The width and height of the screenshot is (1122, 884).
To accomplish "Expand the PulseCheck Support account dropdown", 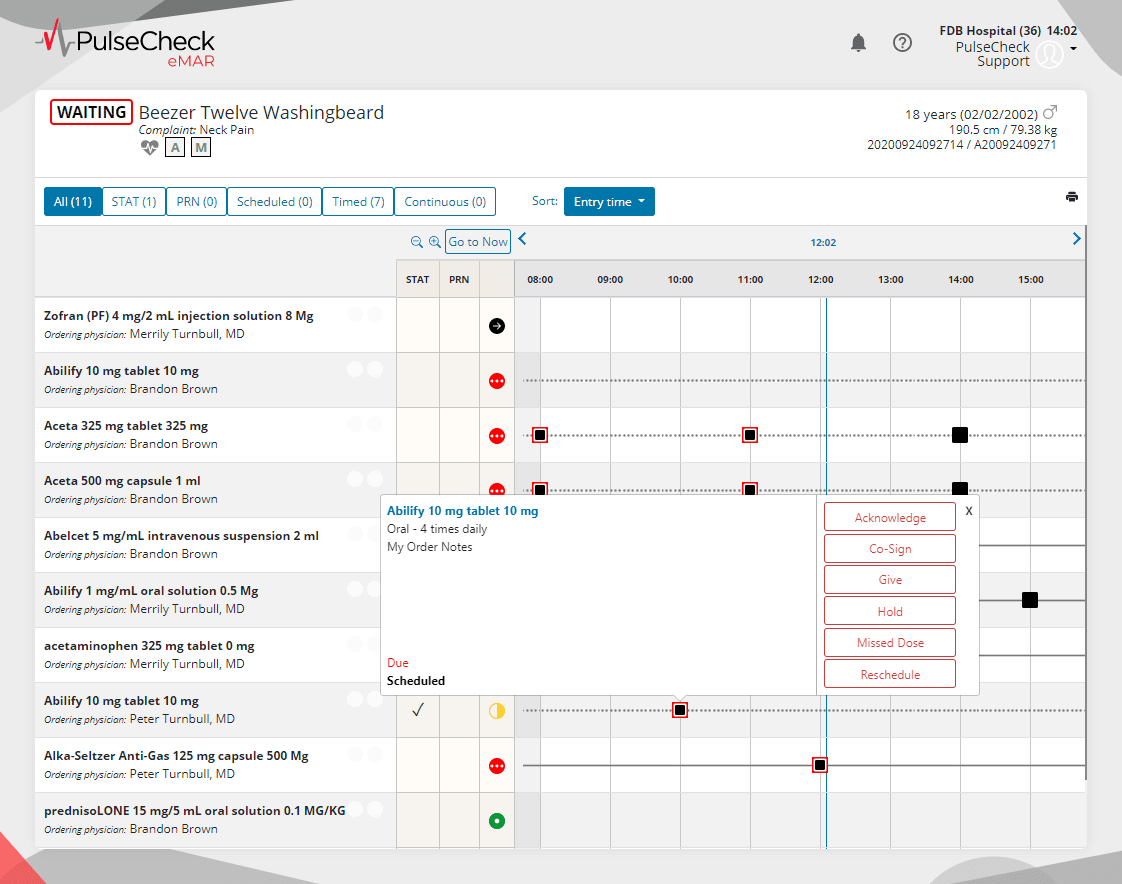I will [x=1071, y=47].
